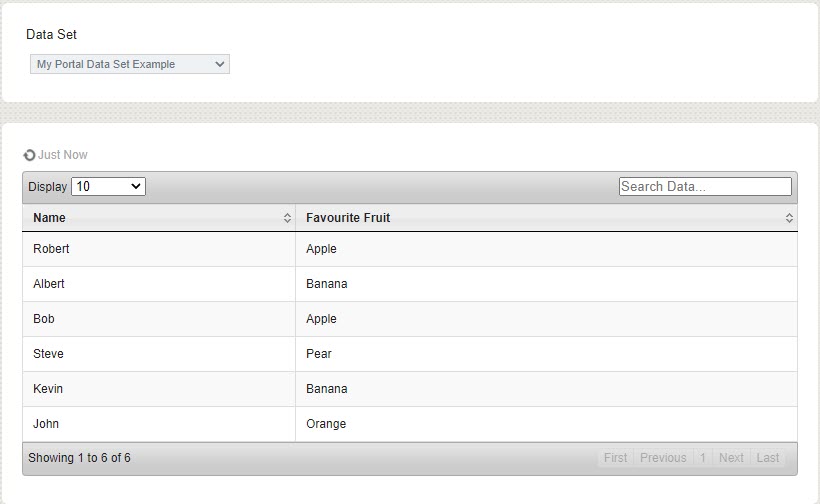Screen dimensions: 820x504
Task: Go to the First page
Action: [616, 458]
